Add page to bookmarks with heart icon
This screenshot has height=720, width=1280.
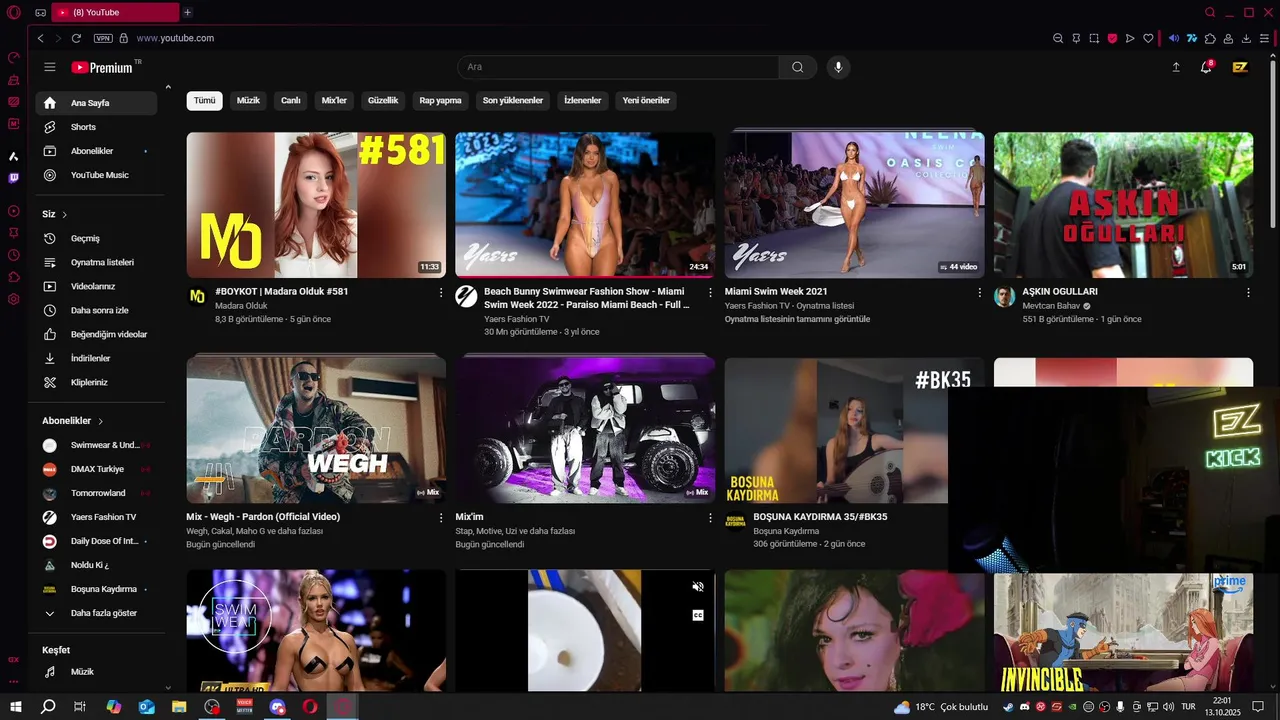(1148, 38)
